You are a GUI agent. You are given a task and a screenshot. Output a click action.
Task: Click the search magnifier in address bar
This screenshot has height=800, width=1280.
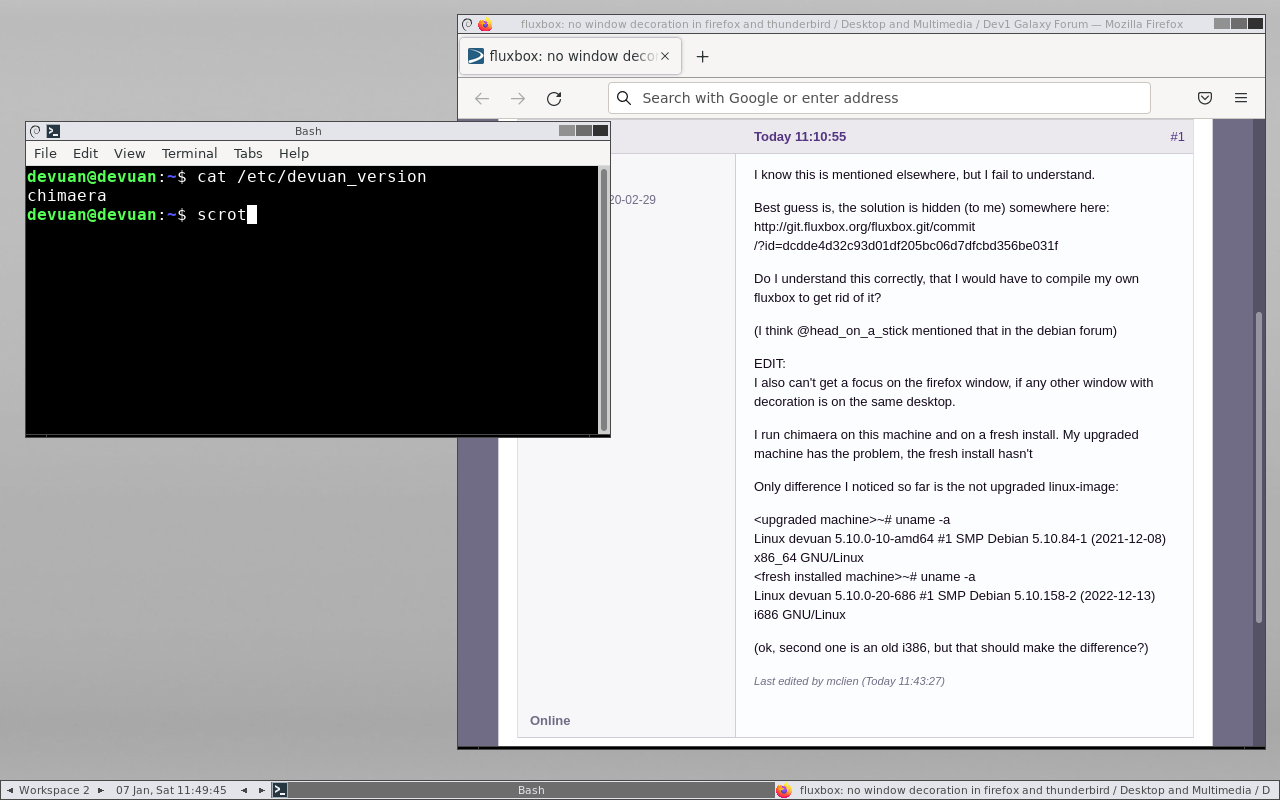(x=624, y=98)
